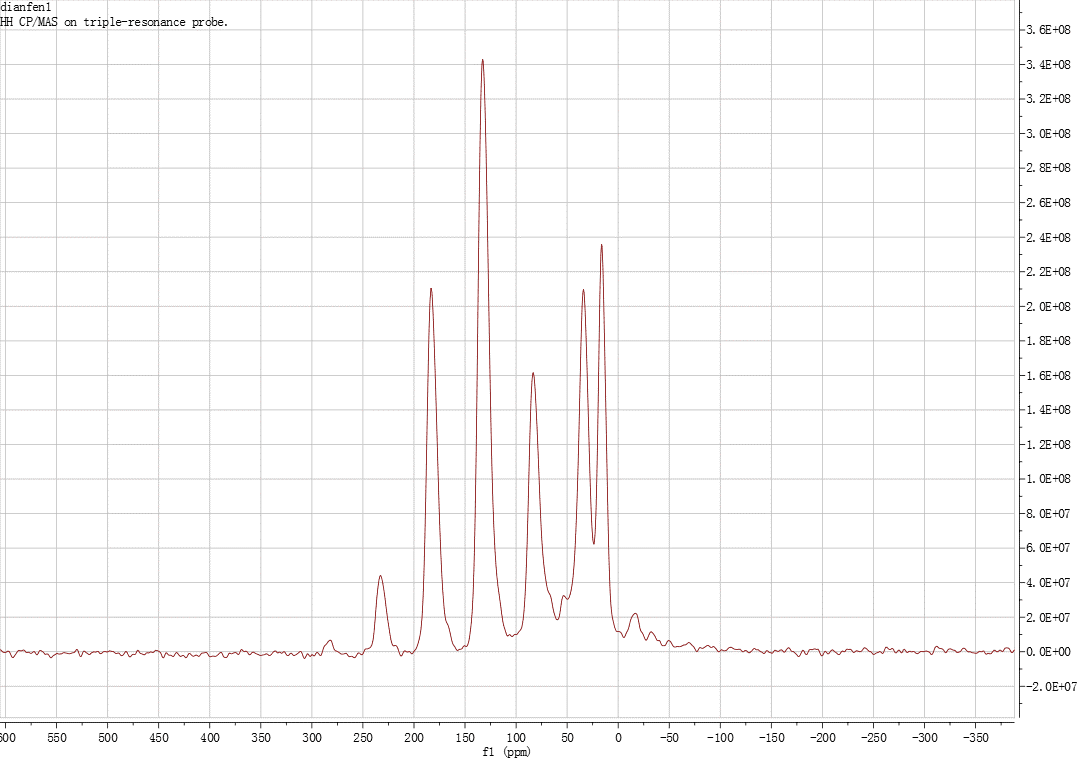Pick the small peak near -16 ppm
This screenshot has height=760, width=1088.
pos(635,614)
